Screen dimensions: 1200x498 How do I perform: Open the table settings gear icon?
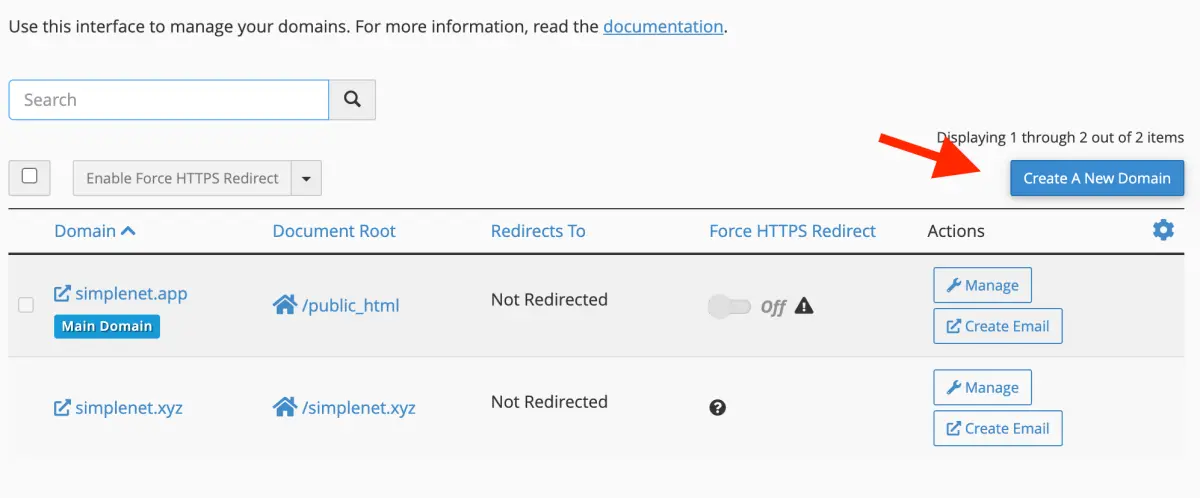(x=1163, y=230)
